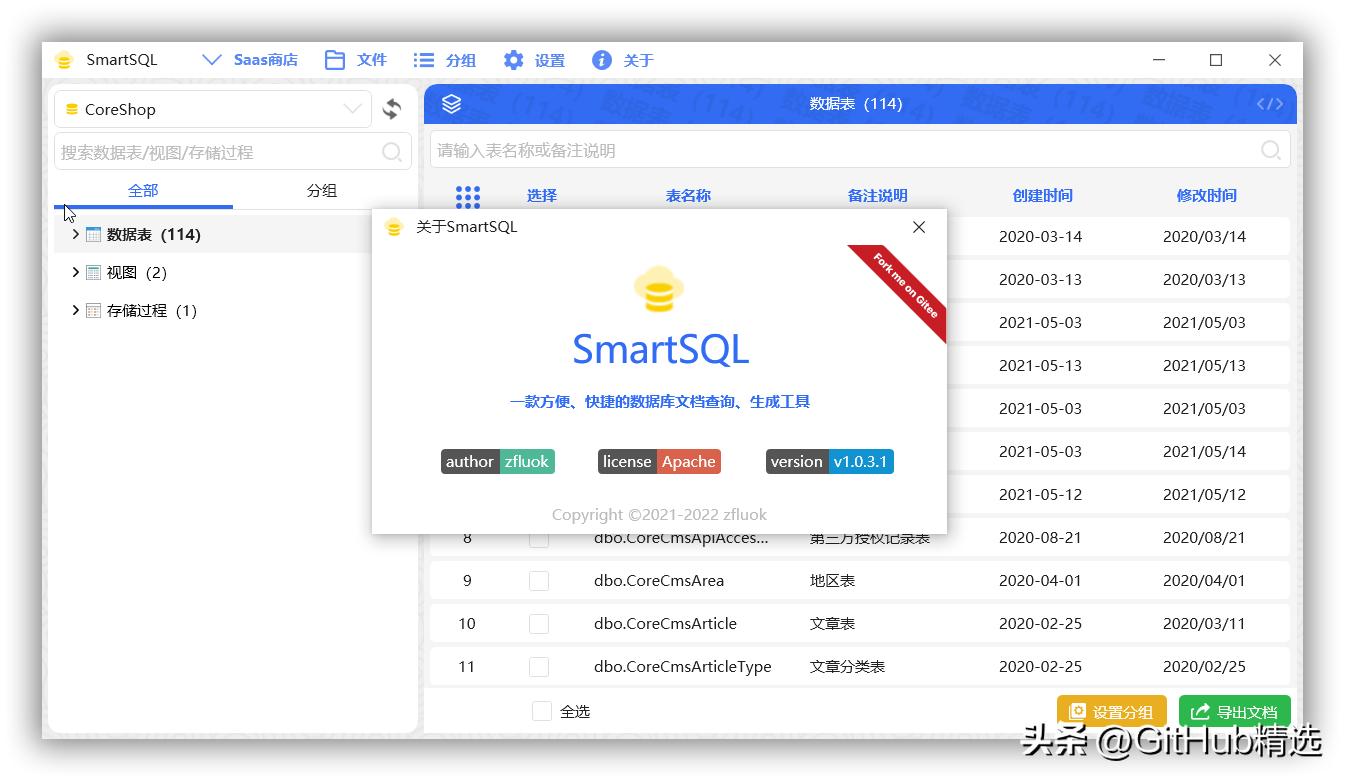Screen dimensions: 1345x781
Task: Open the 文件 menu
Action: point(355,60)
